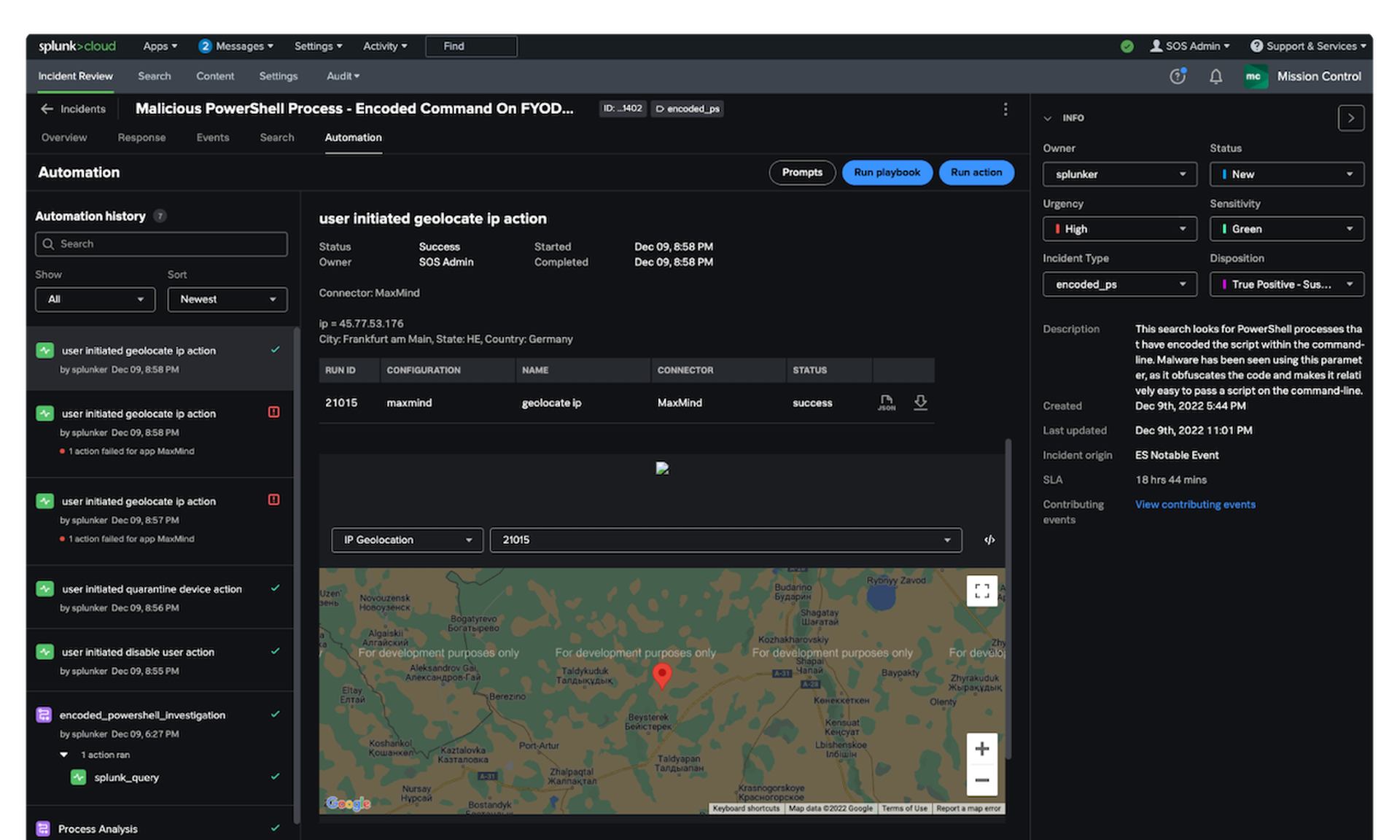Open the Messages dropdown
Image resolution: width=1400 pixels, height=840 pixels.
click(236, 46)
